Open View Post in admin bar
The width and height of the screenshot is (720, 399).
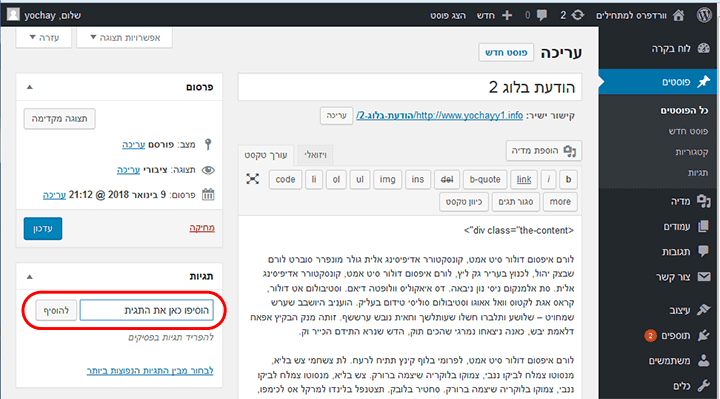(x=448, y=15)
